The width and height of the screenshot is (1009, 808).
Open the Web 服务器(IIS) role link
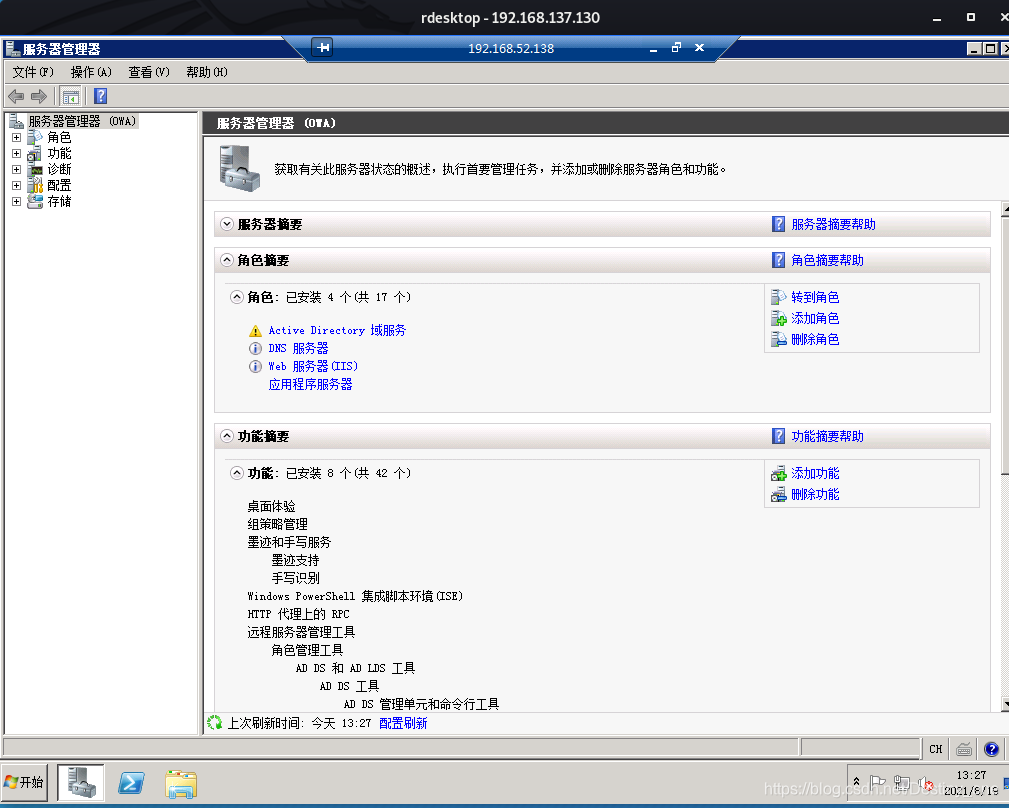[313, 367]
